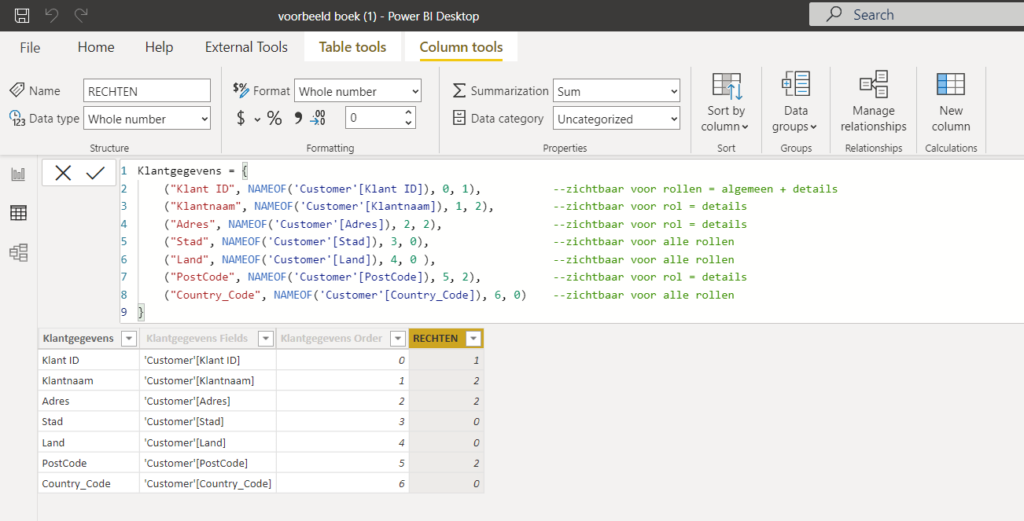
Task: Click the New column icon
Action: tap(950, 102)
